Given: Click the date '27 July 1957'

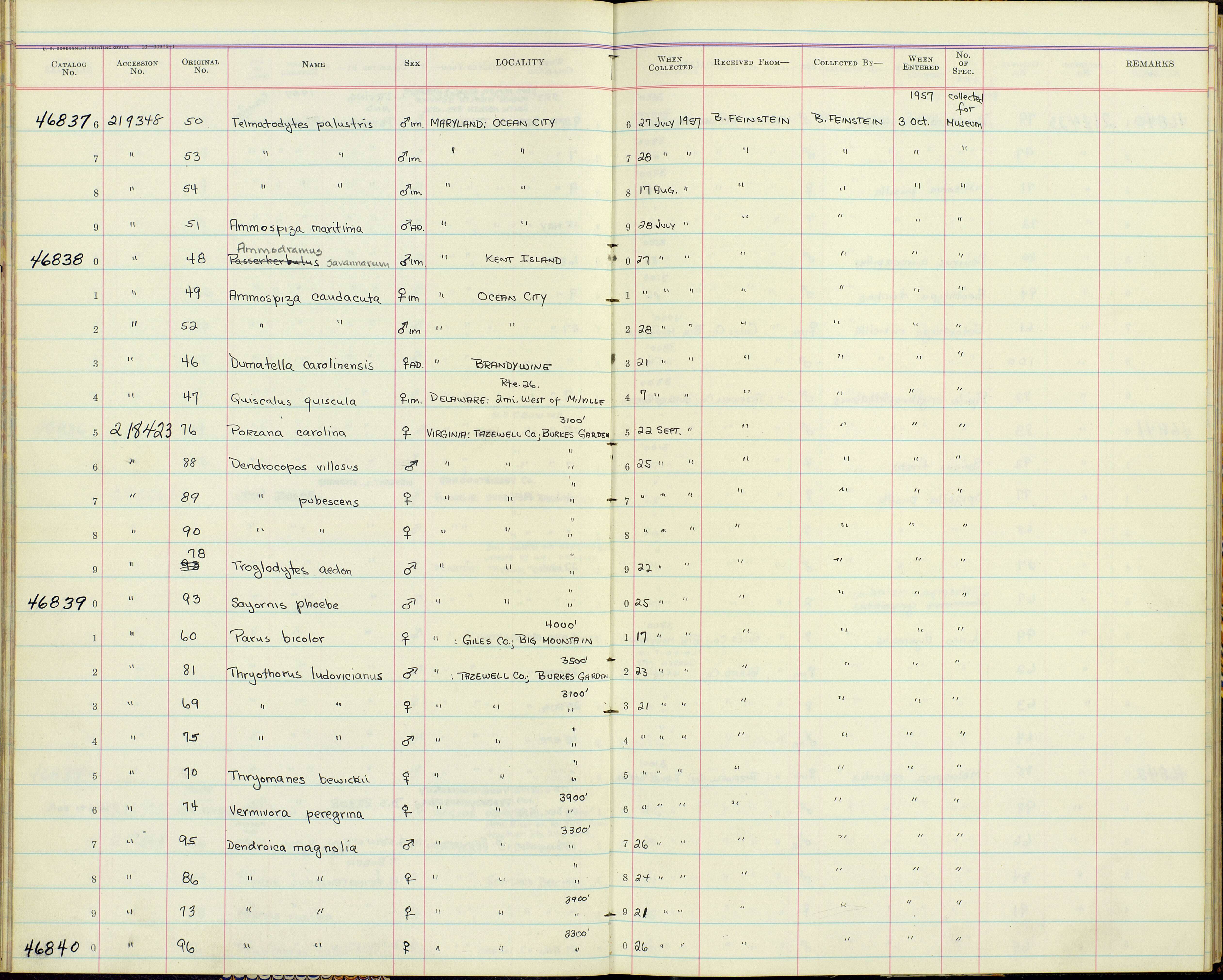Looking at the screenshot, I should 670,122.
